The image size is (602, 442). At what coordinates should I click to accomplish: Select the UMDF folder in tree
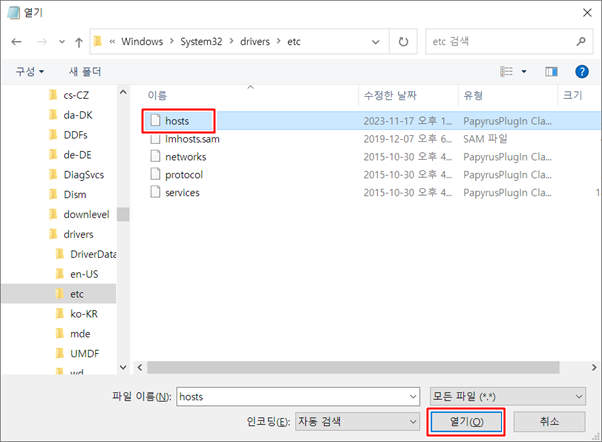[84, 354]
